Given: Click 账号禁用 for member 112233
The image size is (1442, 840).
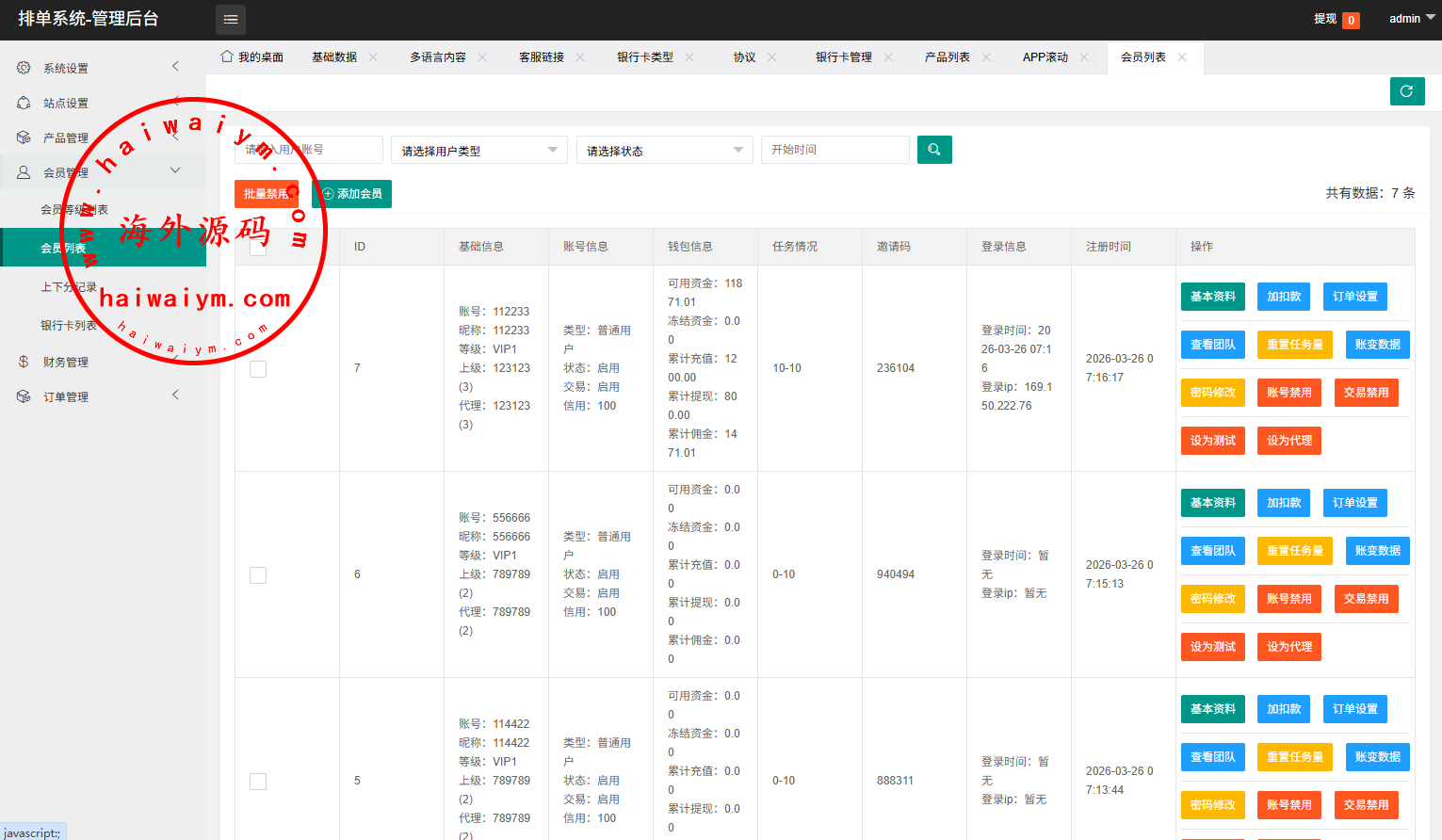Looking at the screenshot, I should click(1288, 393).
